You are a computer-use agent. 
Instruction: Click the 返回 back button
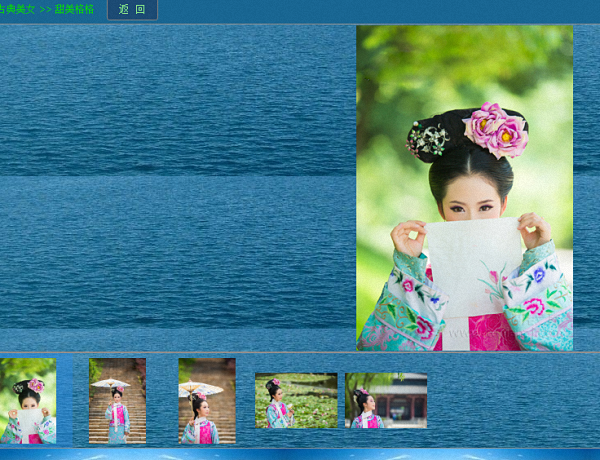click(x=131, y=9)
